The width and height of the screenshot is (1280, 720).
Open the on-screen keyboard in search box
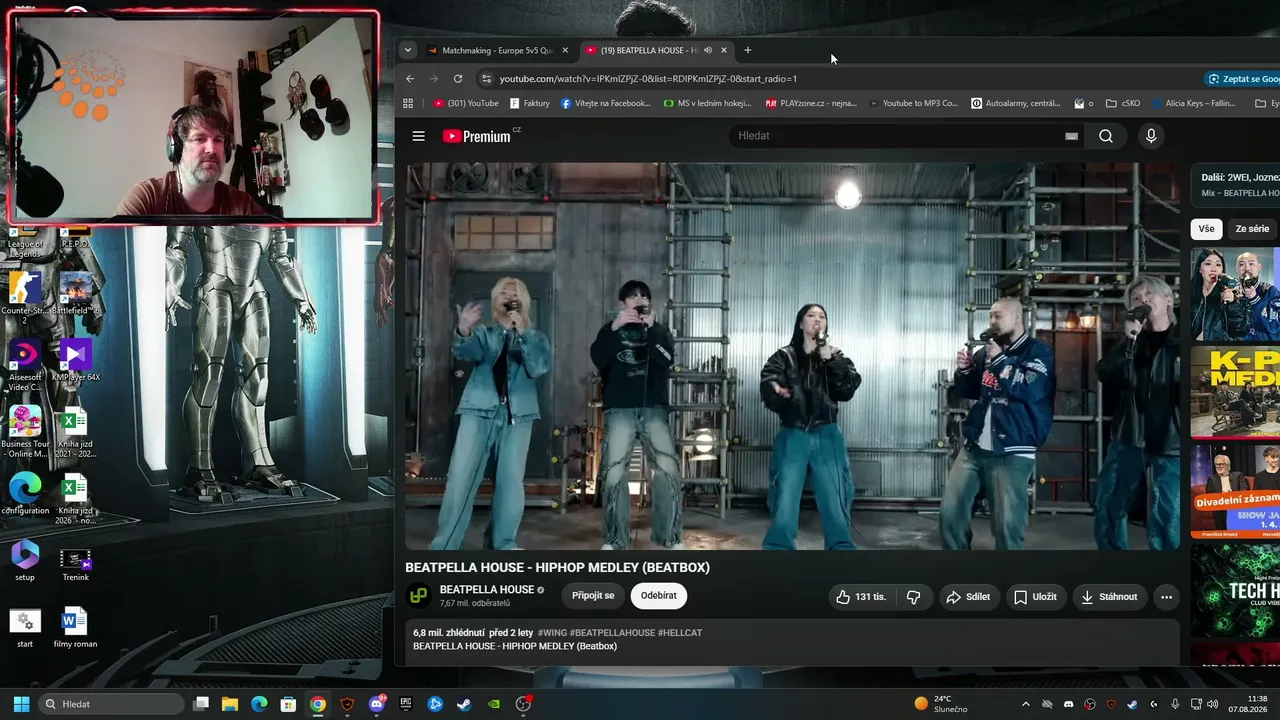coord(1071,136)
